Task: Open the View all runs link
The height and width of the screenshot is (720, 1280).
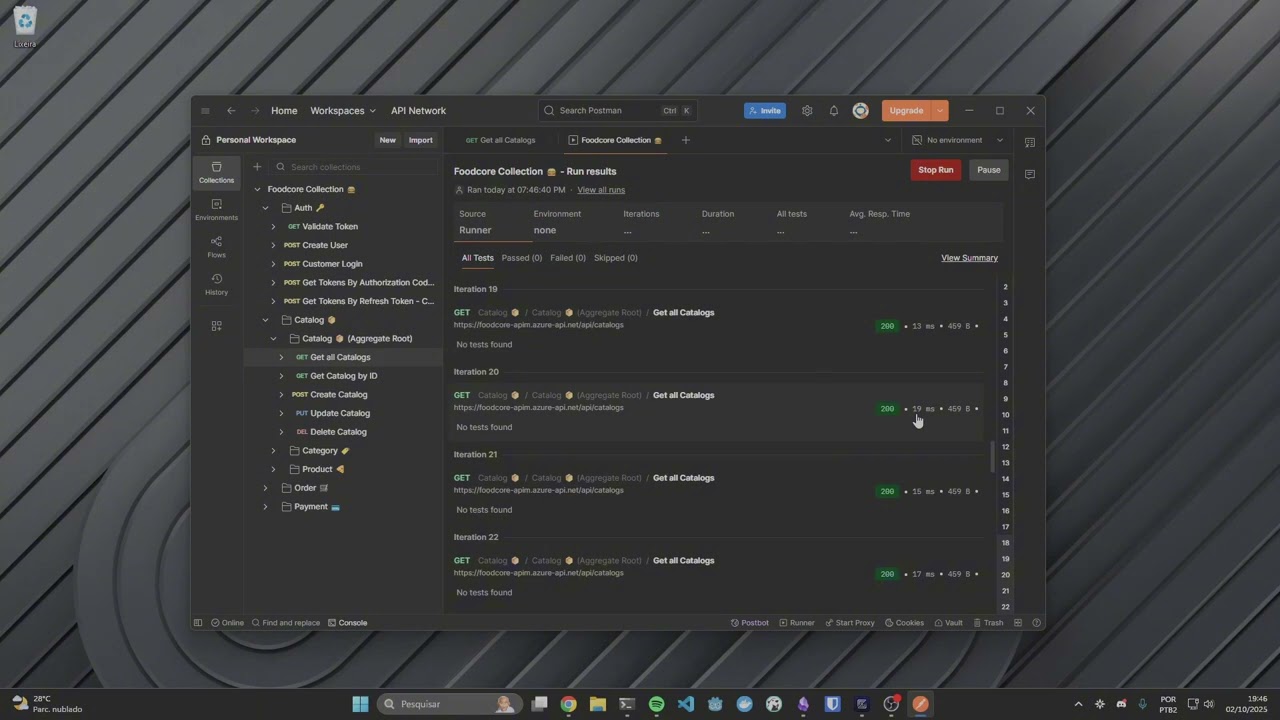Action: pyautogui.click(x=601, y=190)
